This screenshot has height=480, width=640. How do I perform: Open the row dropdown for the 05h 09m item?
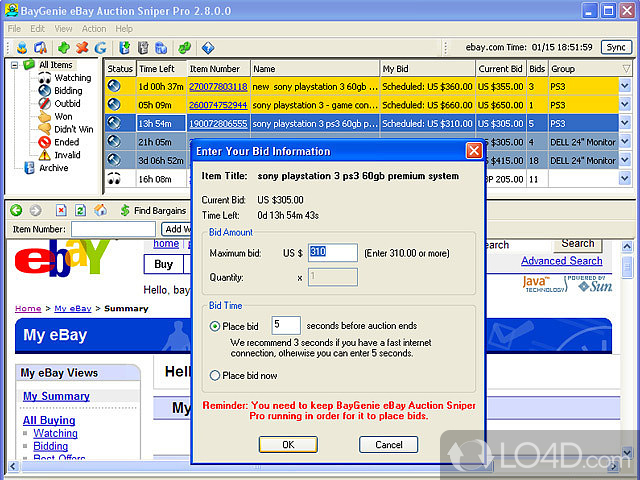pos(624,104)
